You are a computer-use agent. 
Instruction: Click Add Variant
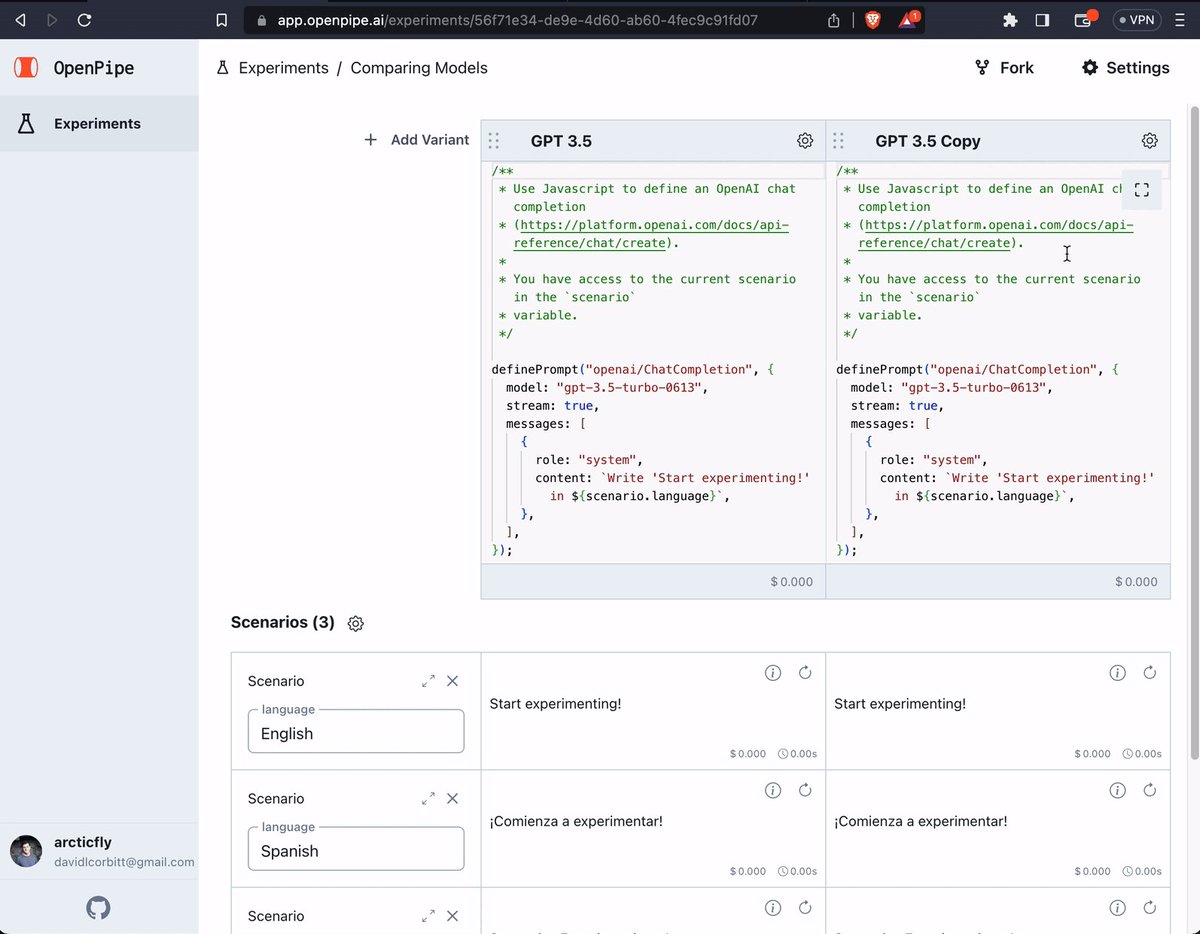(x=416, y=140)
